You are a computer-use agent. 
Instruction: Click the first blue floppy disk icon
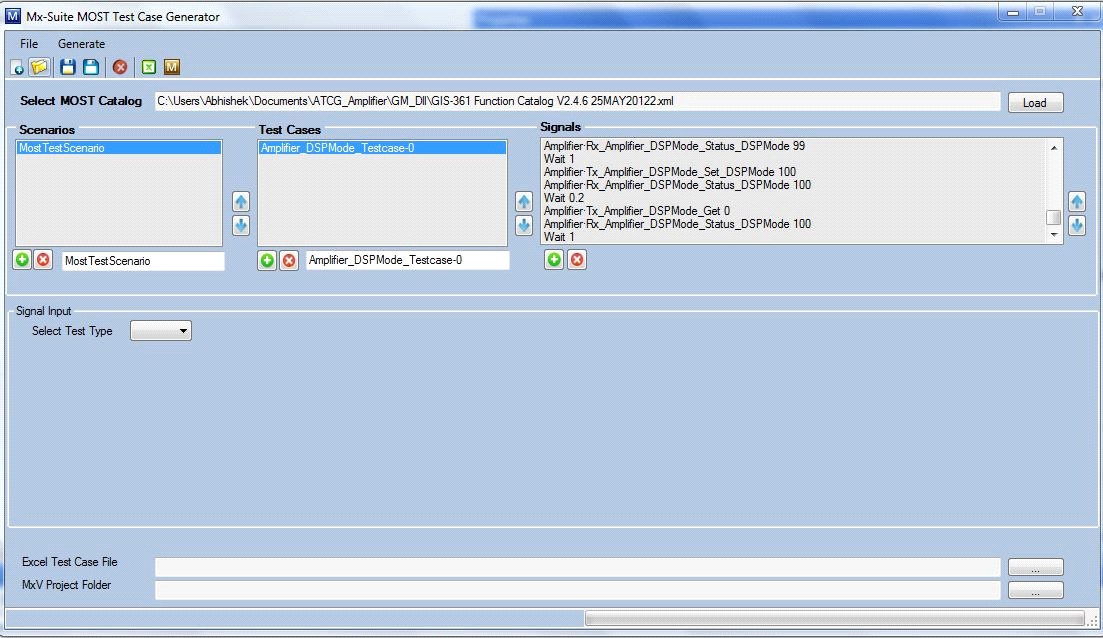coord(68,67)
